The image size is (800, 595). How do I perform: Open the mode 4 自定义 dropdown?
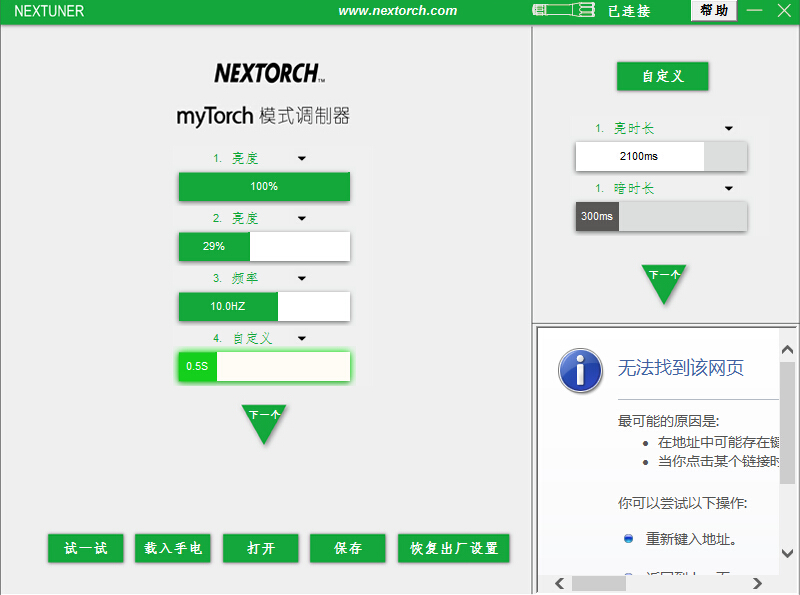[x=302, y=338]
